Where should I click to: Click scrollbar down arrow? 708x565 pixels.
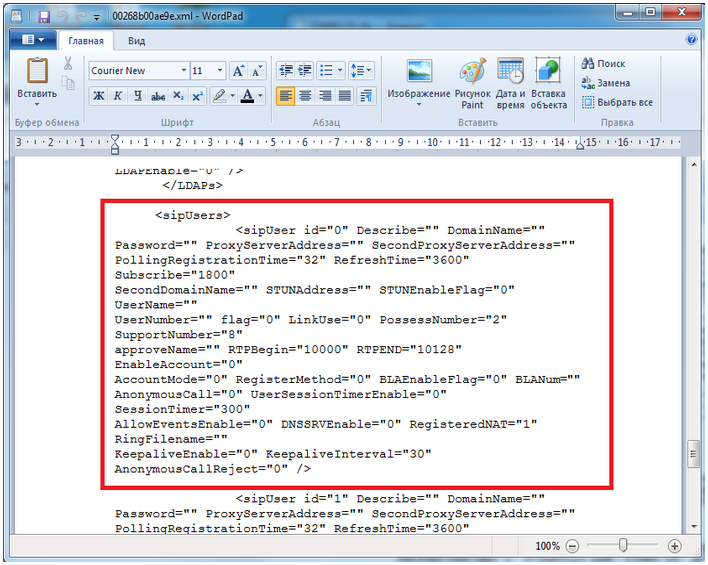click(693, 526)
